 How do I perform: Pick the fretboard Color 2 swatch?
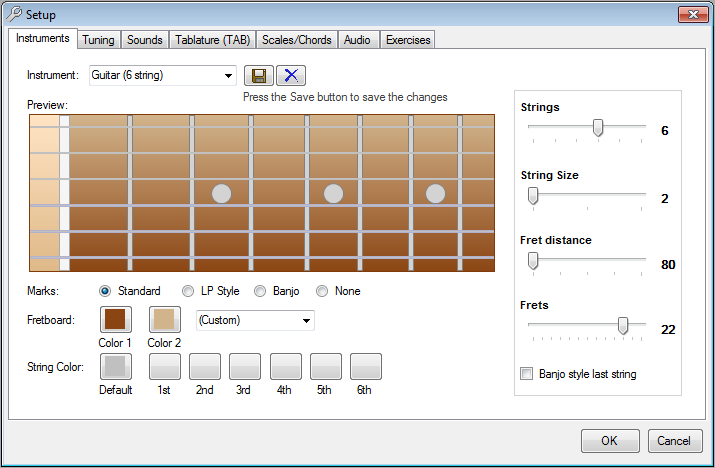coord(165,320)
